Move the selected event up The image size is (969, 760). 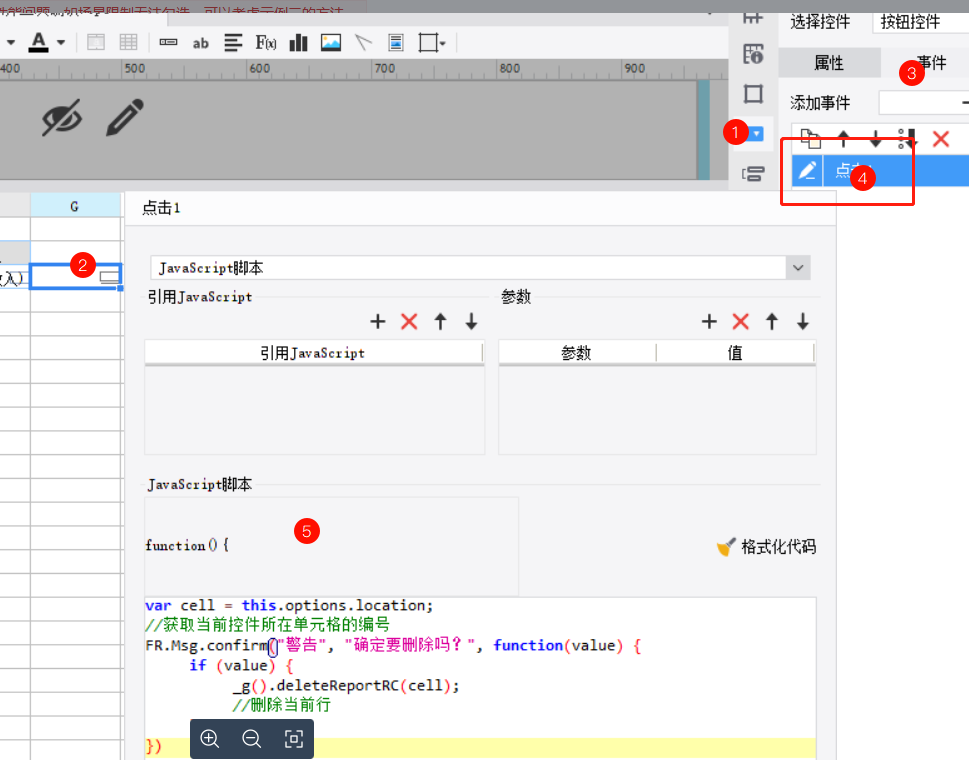point(844,139)
